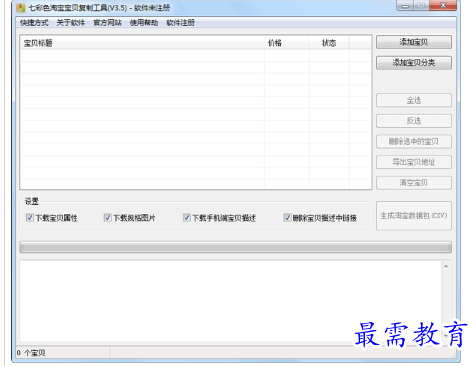
Task: Click the "0 个宝贝" status bar text
Action: coord(31,353)
